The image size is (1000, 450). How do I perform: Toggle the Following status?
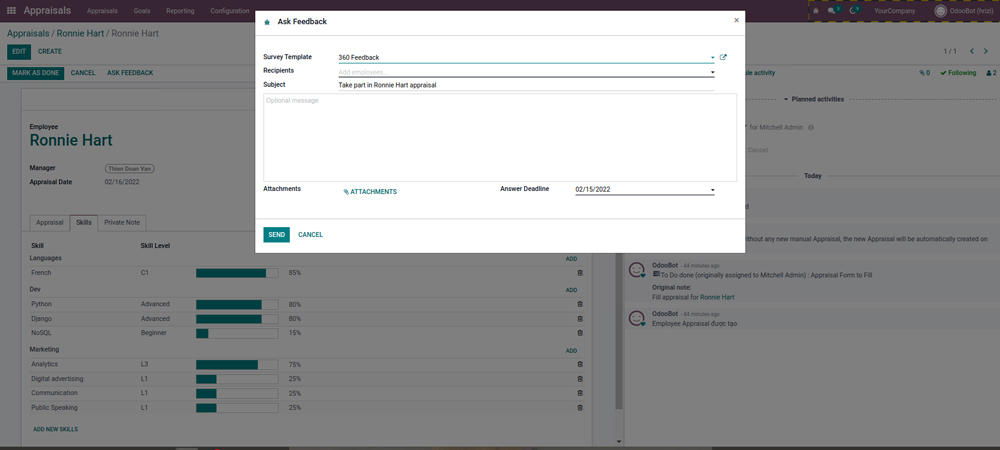coord(958,73)
